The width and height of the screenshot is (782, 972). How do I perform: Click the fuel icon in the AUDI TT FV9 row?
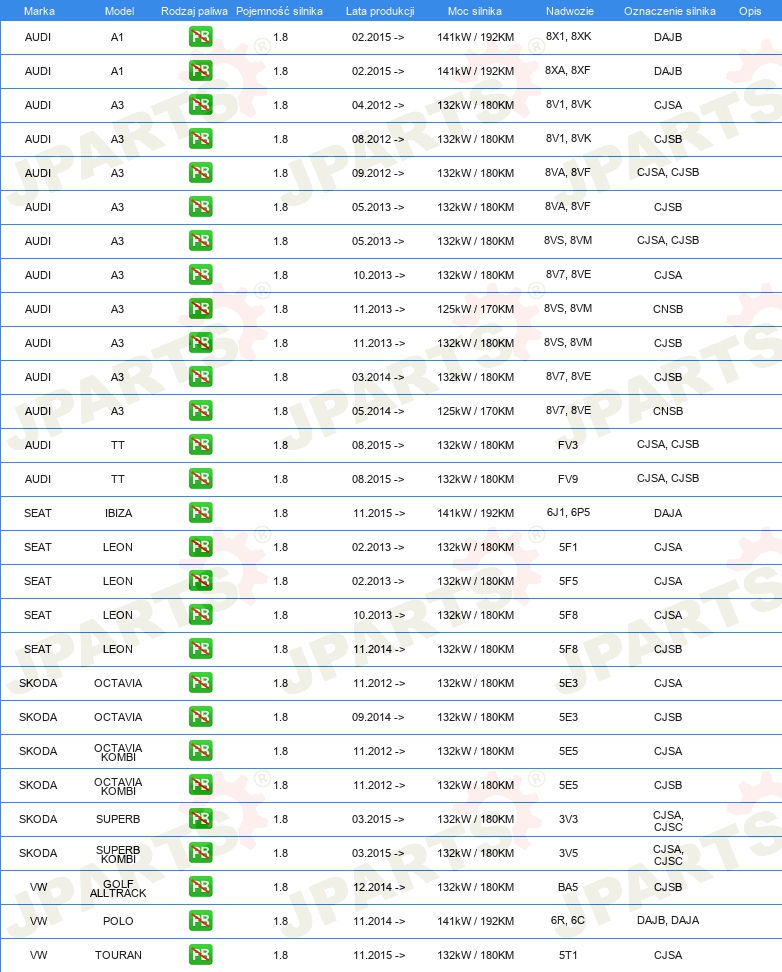[x=200, y=479]
